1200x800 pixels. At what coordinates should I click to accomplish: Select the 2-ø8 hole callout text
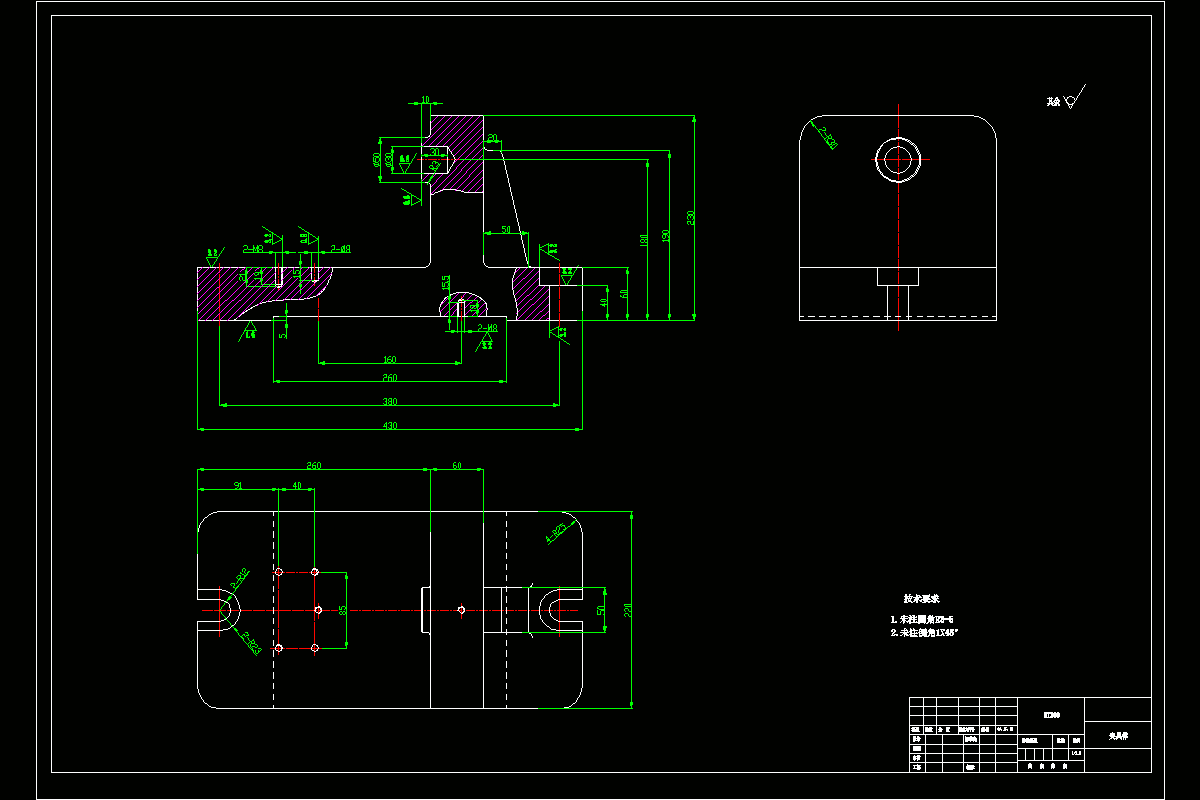pyautogui.click(x=339, y=248)
